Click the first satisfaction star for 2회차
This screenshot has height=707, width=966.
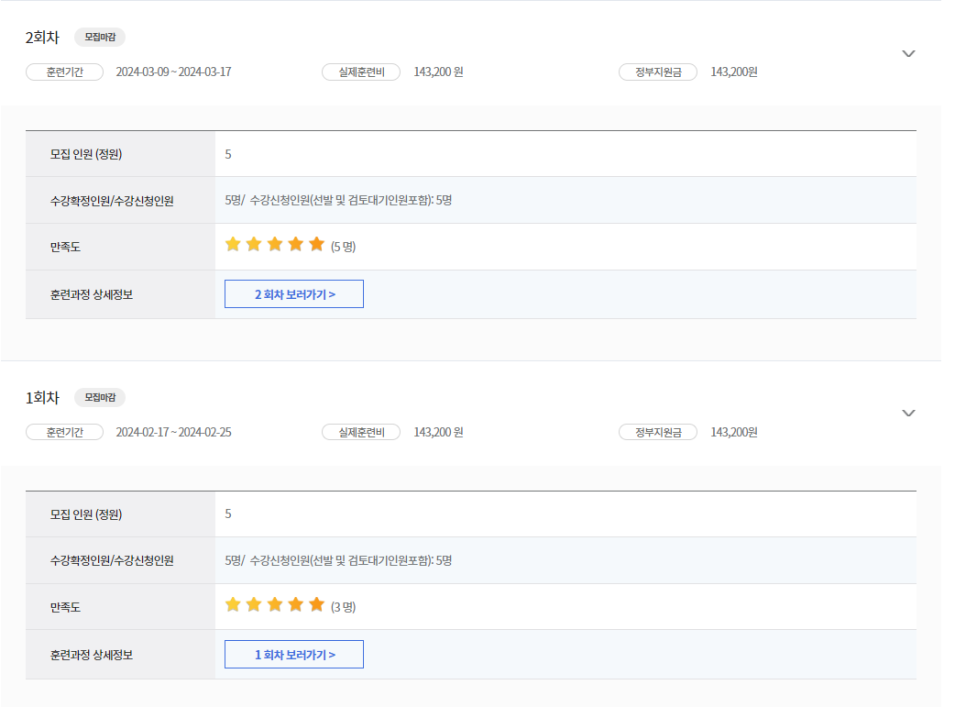point(233,244)
